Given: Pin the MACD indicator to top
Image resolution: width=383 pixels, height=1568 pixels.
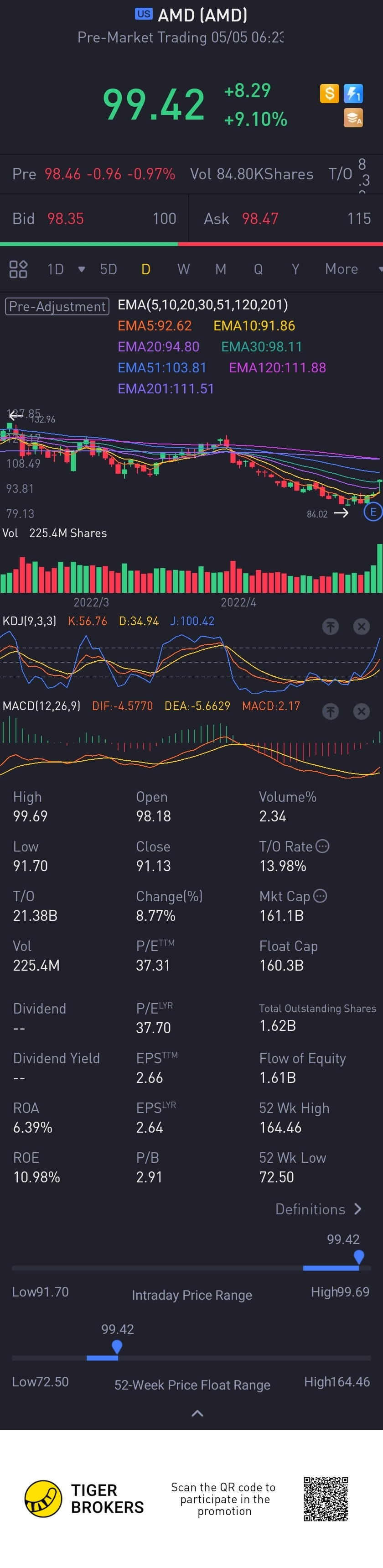Looking at the screenshot, I should pos(330,711).
